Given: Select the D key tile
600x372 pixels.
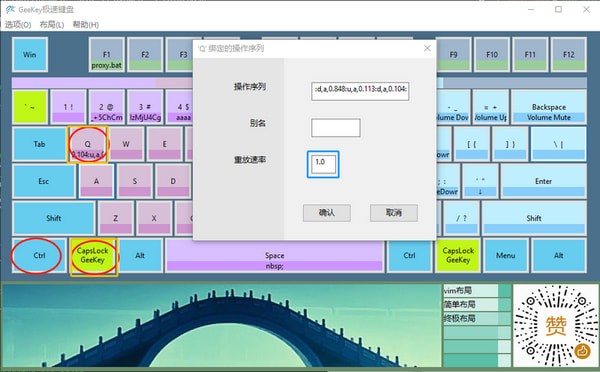Looking at the screenshot, I should click(x=173, y=181).
